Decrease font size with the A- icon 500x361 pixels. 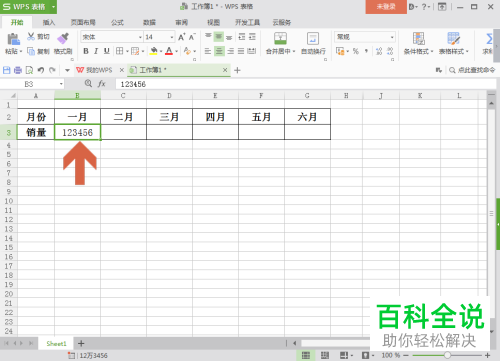(192, 37)
